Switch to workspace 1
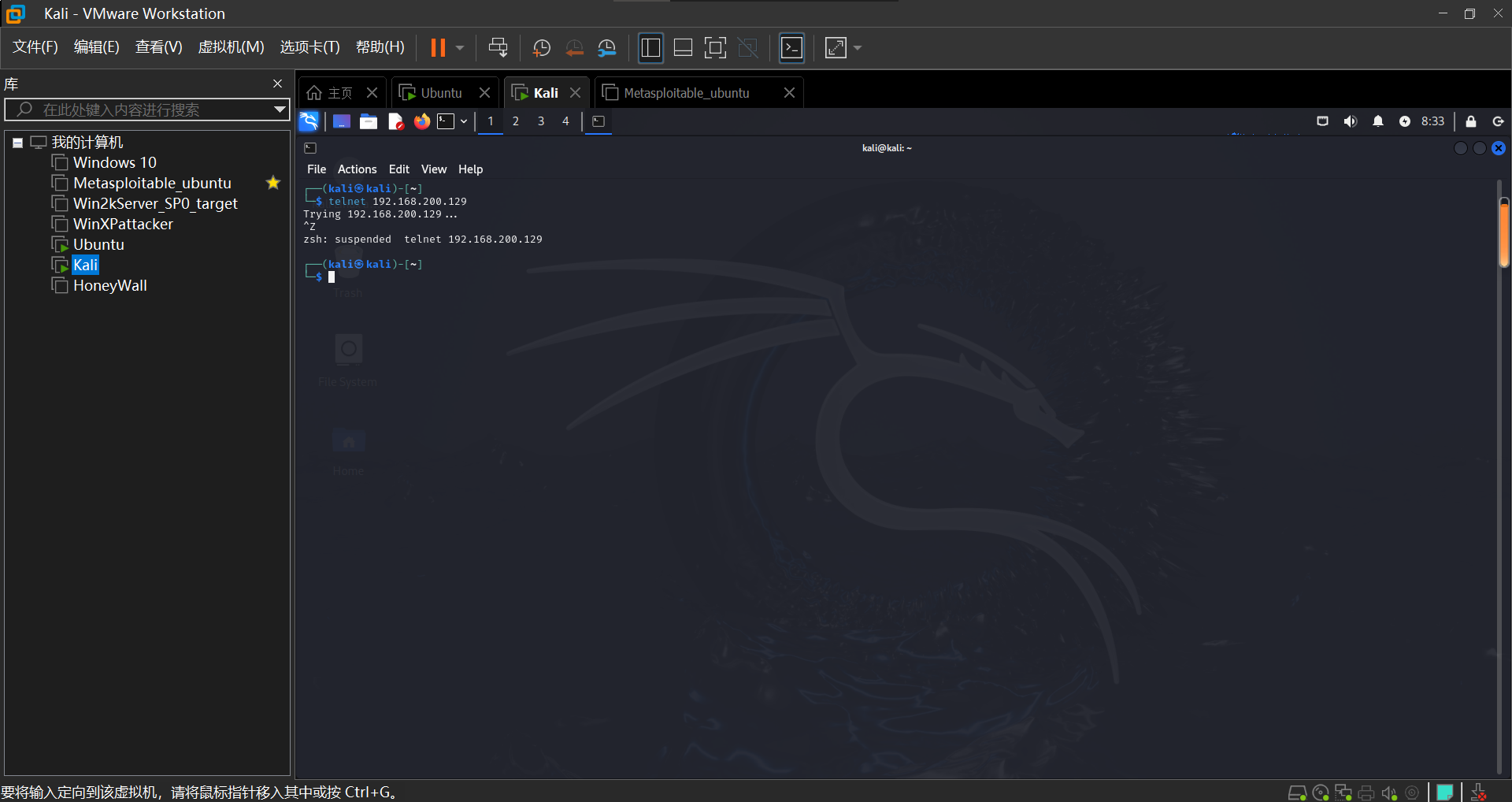Viewport: 1512px width, 802px height. tap(491, 121)
